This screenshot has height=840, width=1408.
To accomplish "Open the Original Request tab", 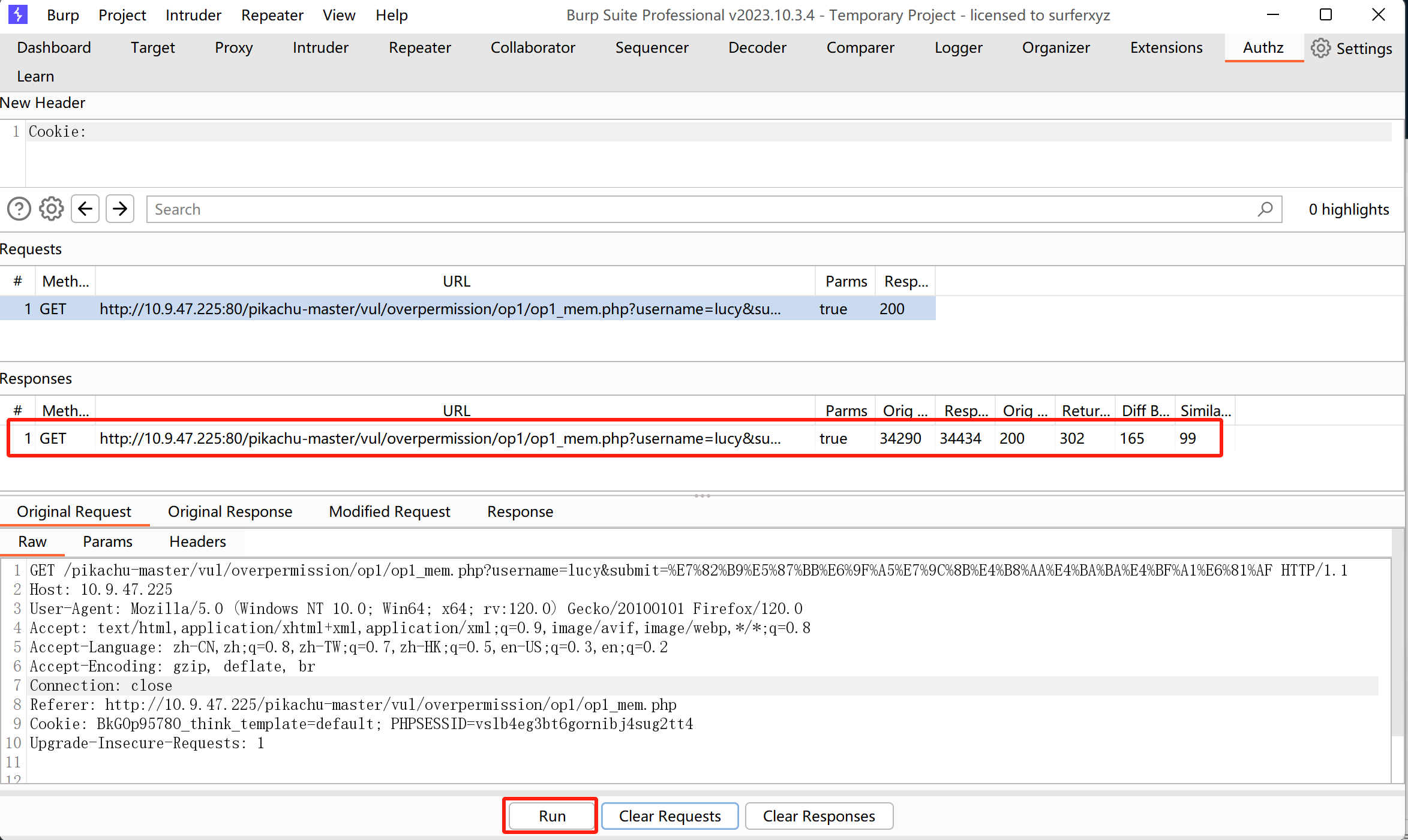I will (74, 511).
